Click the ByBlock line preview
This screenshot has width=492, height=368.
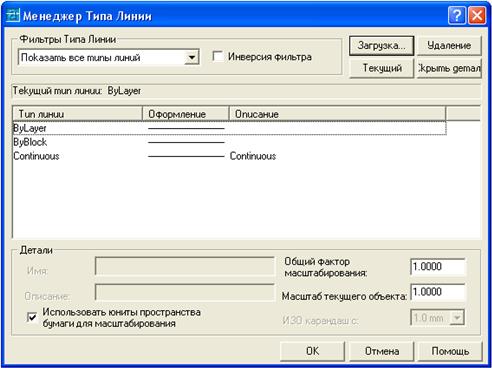[186, 142]
